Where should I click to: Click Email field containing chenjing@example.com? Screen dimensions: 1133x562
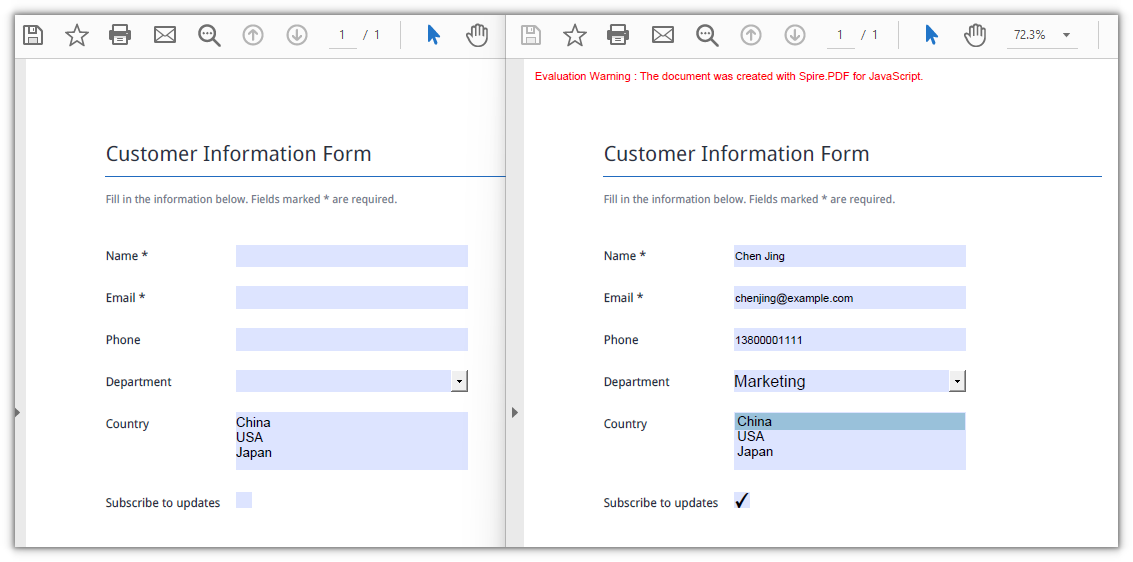[850, 298]
